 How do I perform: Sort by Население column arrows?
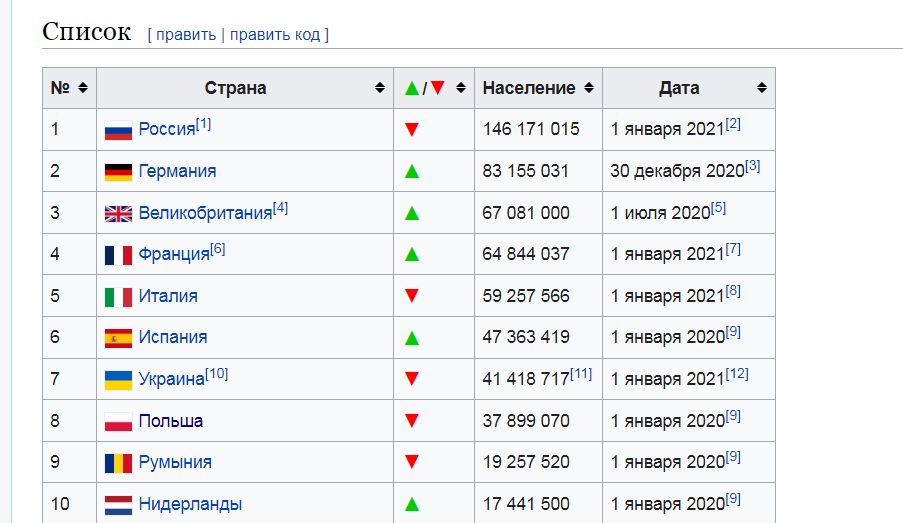tap(589, 88)
